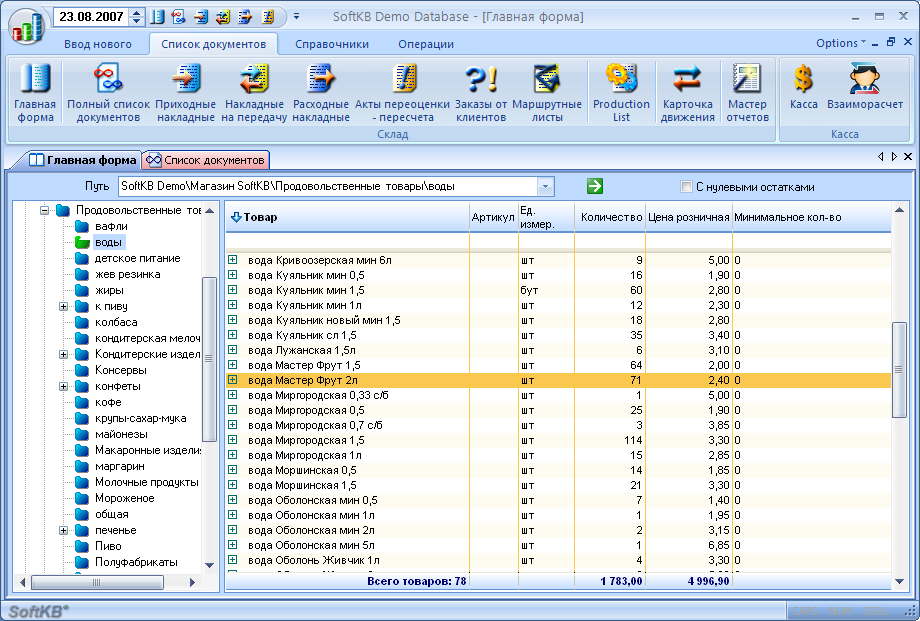Click the filter row under Товар header

click(347, 241)
